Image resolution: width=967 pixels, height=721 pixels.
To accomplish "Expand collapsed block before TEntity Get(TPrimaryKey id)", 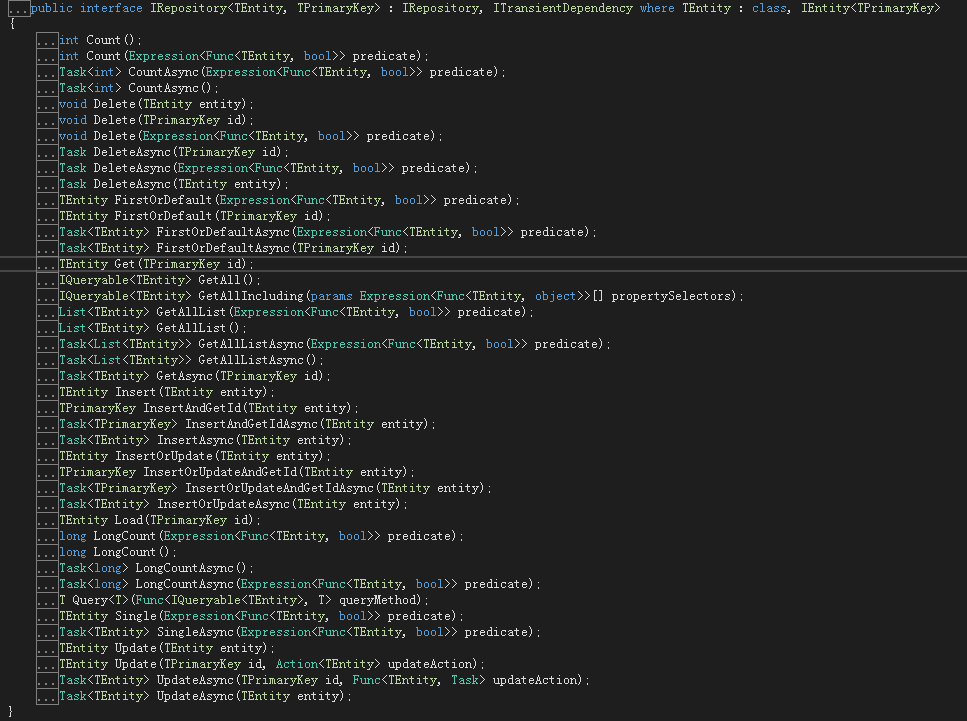I will pos(47,265).
